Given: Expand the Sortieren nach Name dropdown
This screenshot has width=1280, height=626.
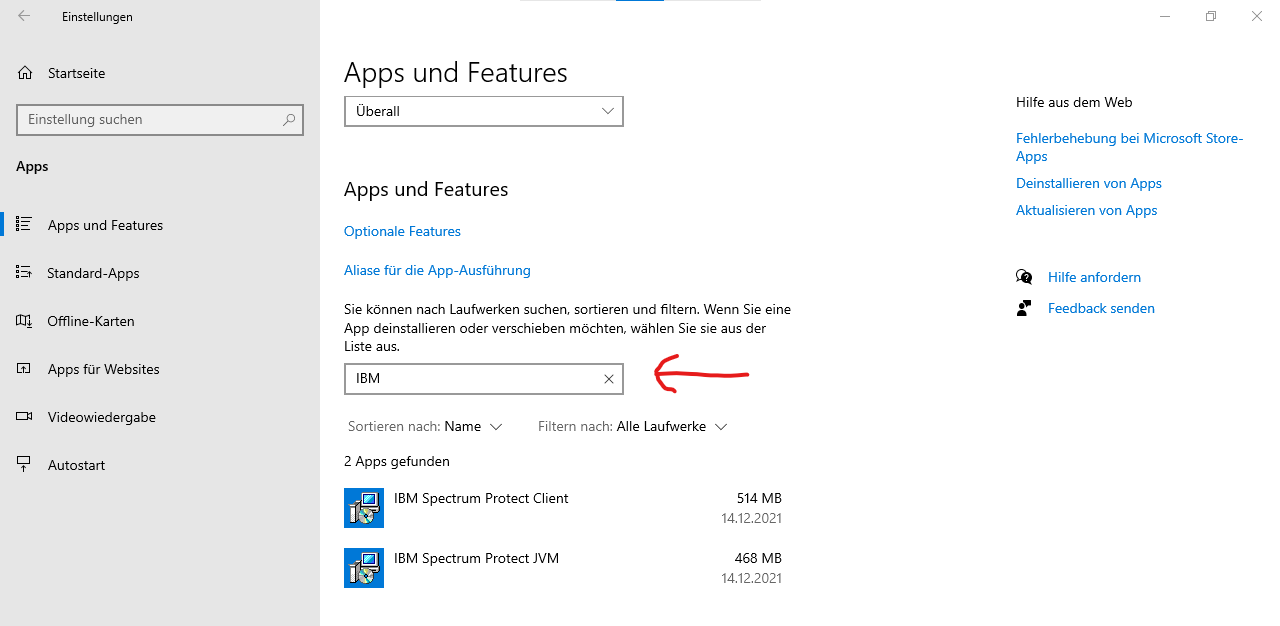Looking at the screenshot, I should pos(473,426).
